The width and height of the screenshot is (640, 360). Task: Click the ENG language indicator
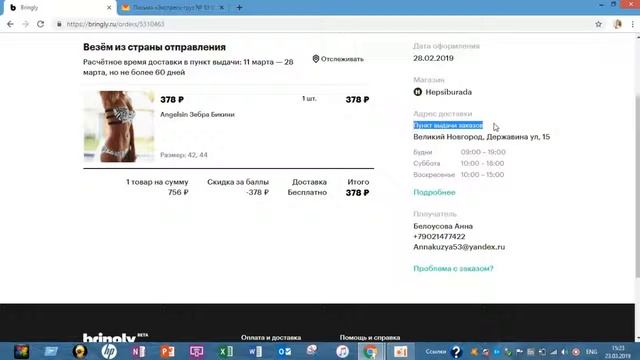click(591, 351)
